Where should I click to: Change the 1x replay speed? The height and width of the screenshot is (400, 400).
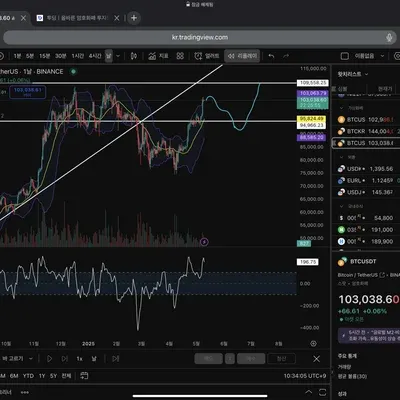79,359
